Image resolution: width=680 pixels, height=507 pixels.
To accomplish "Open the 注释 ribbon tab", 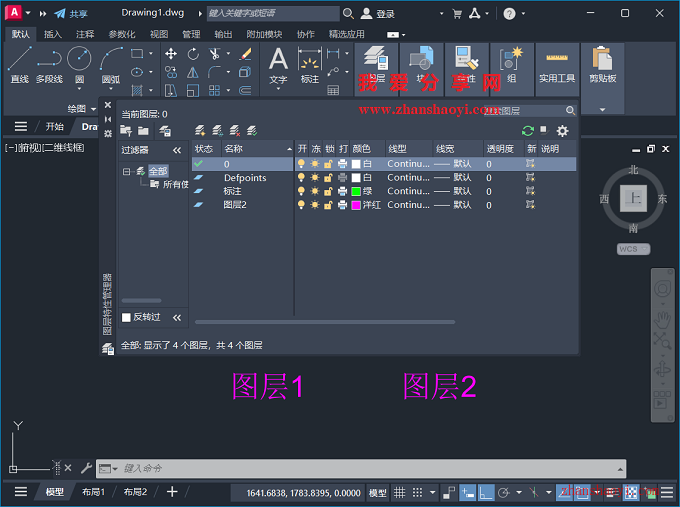I will (x=85, y=34).
